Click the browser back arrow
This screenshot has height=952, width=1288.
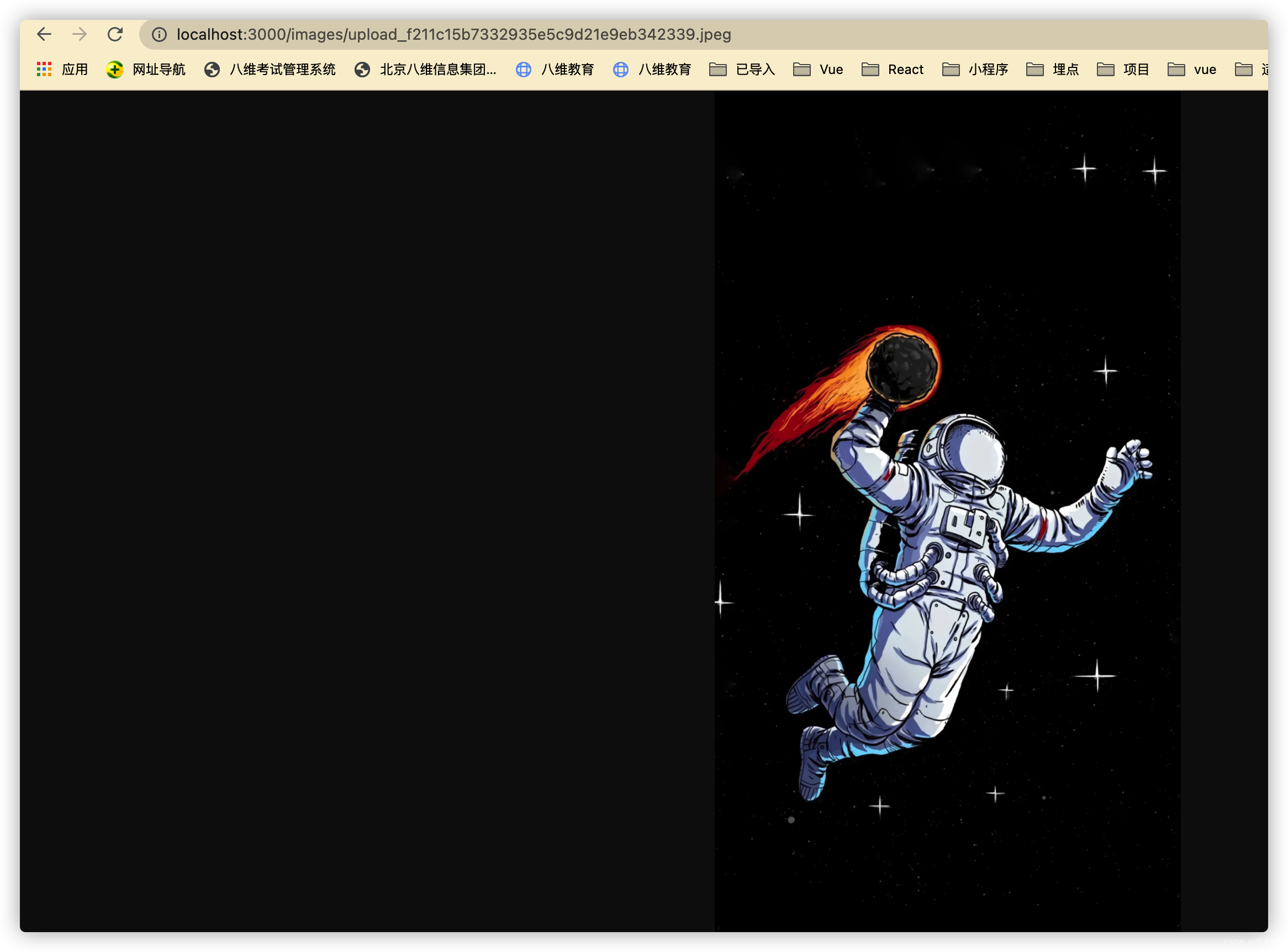point(44,35)
